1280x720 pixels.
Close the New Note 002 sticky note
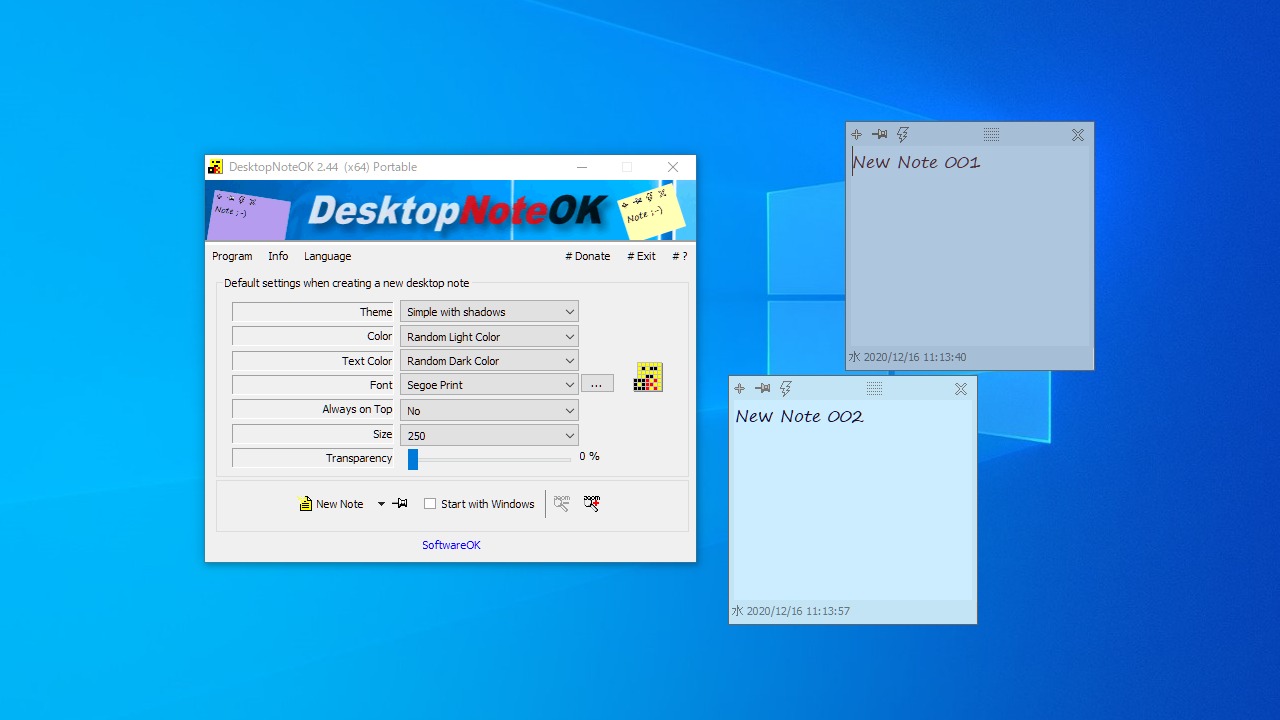click(x=961, y=389)
